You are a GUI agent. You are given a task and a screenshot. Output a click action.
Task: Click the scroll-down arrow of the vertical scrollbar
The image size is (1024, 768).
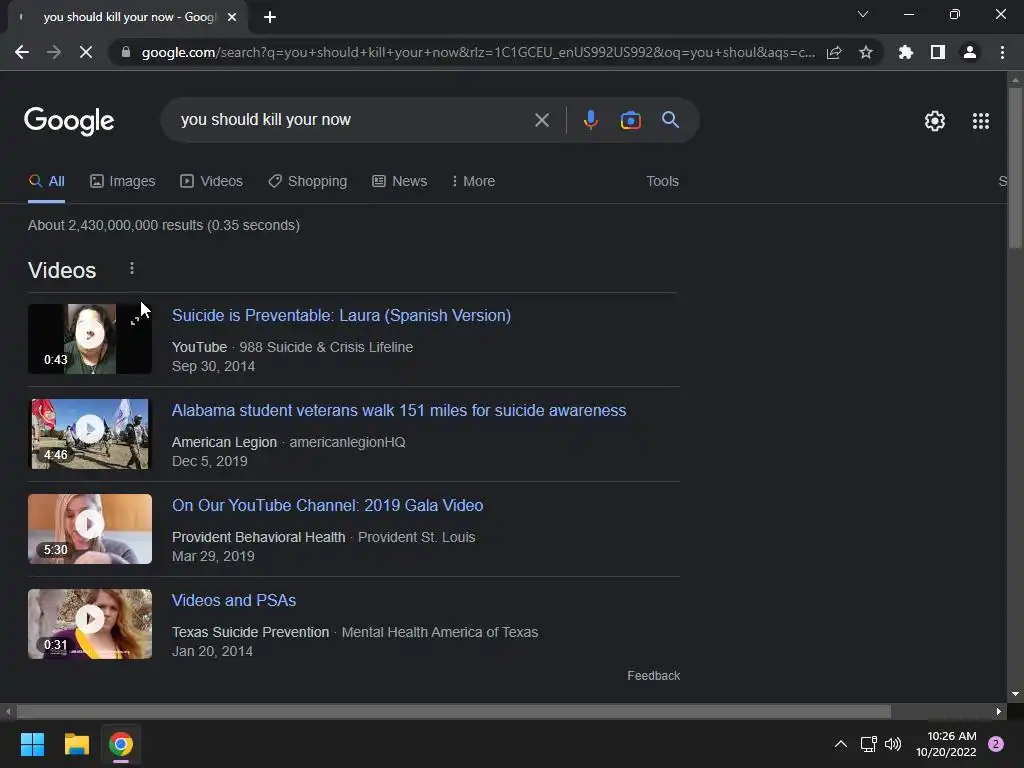pyautogui.click(x=1014, y=694)
